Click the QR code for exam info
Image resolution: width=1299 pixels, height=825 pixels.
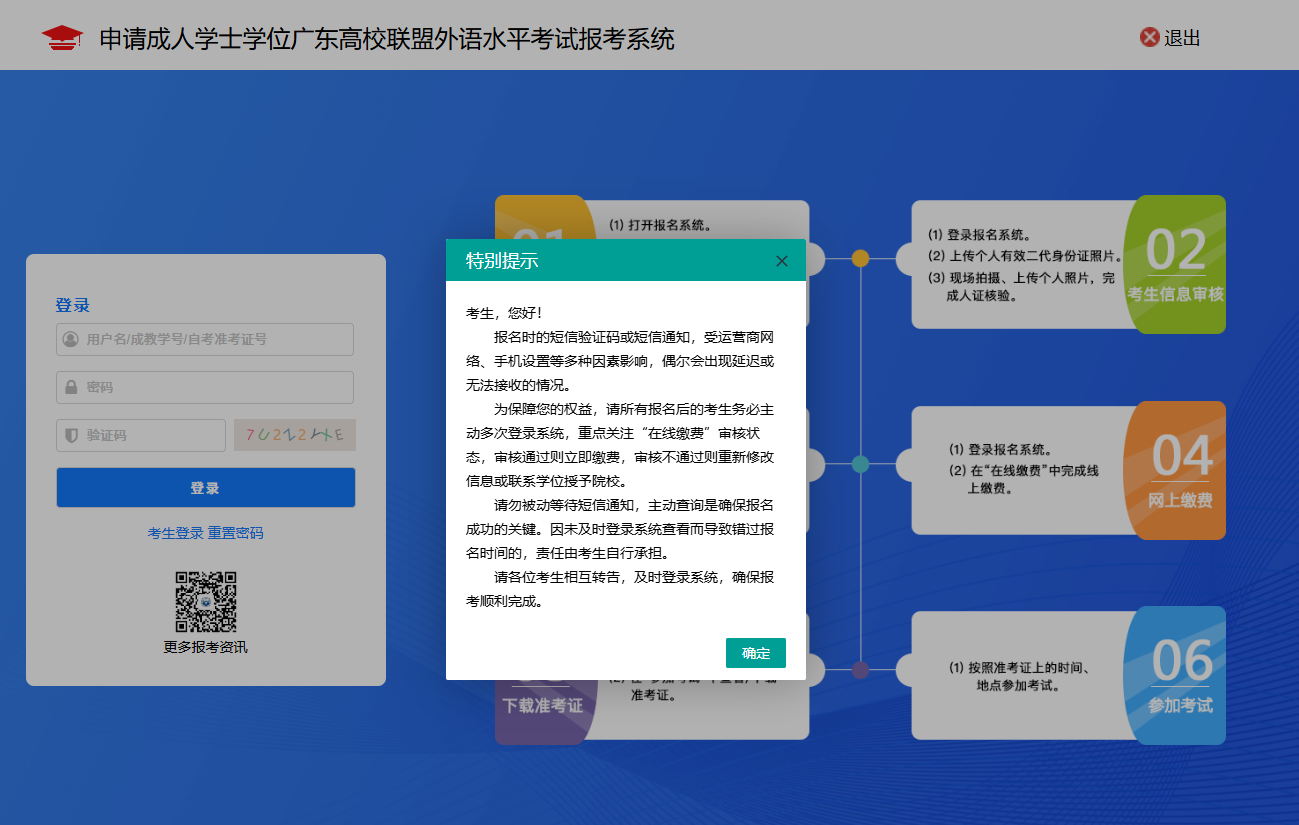[x=206, y=602]
